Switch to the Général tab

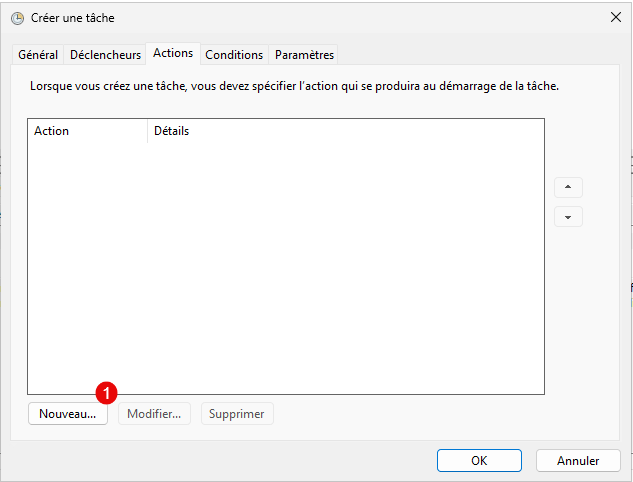[x=38, y=55]
